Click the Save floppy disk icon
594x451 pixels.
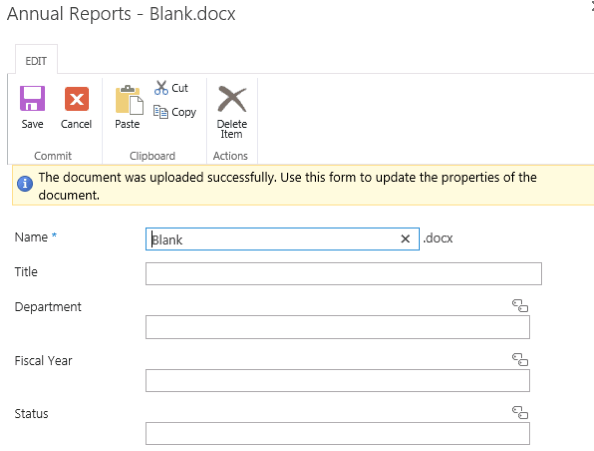pyautogui.click(x=32, y=98)
